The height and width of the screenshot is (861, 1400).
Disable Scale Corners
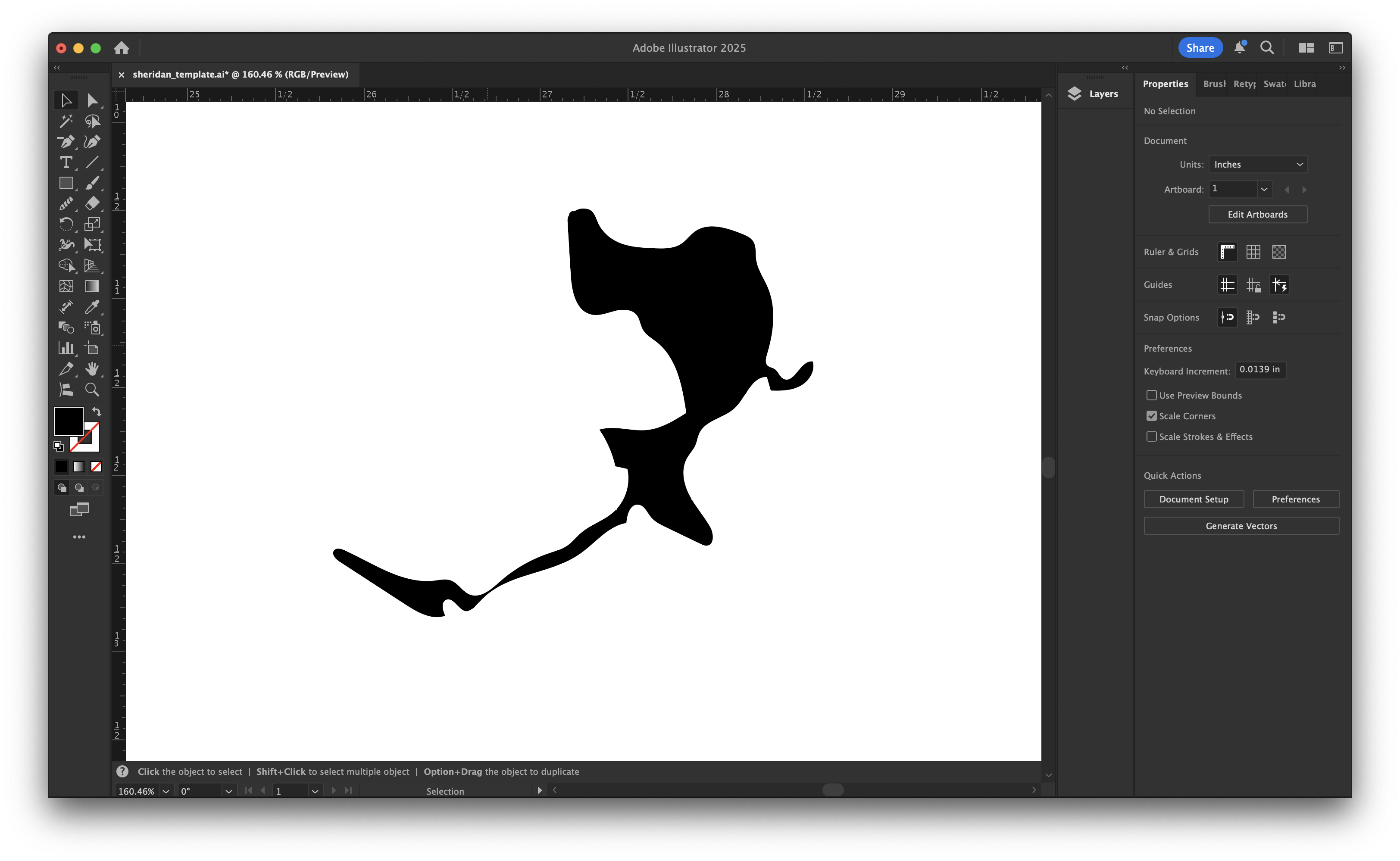pyautogui.click(x=1152, y=416)
